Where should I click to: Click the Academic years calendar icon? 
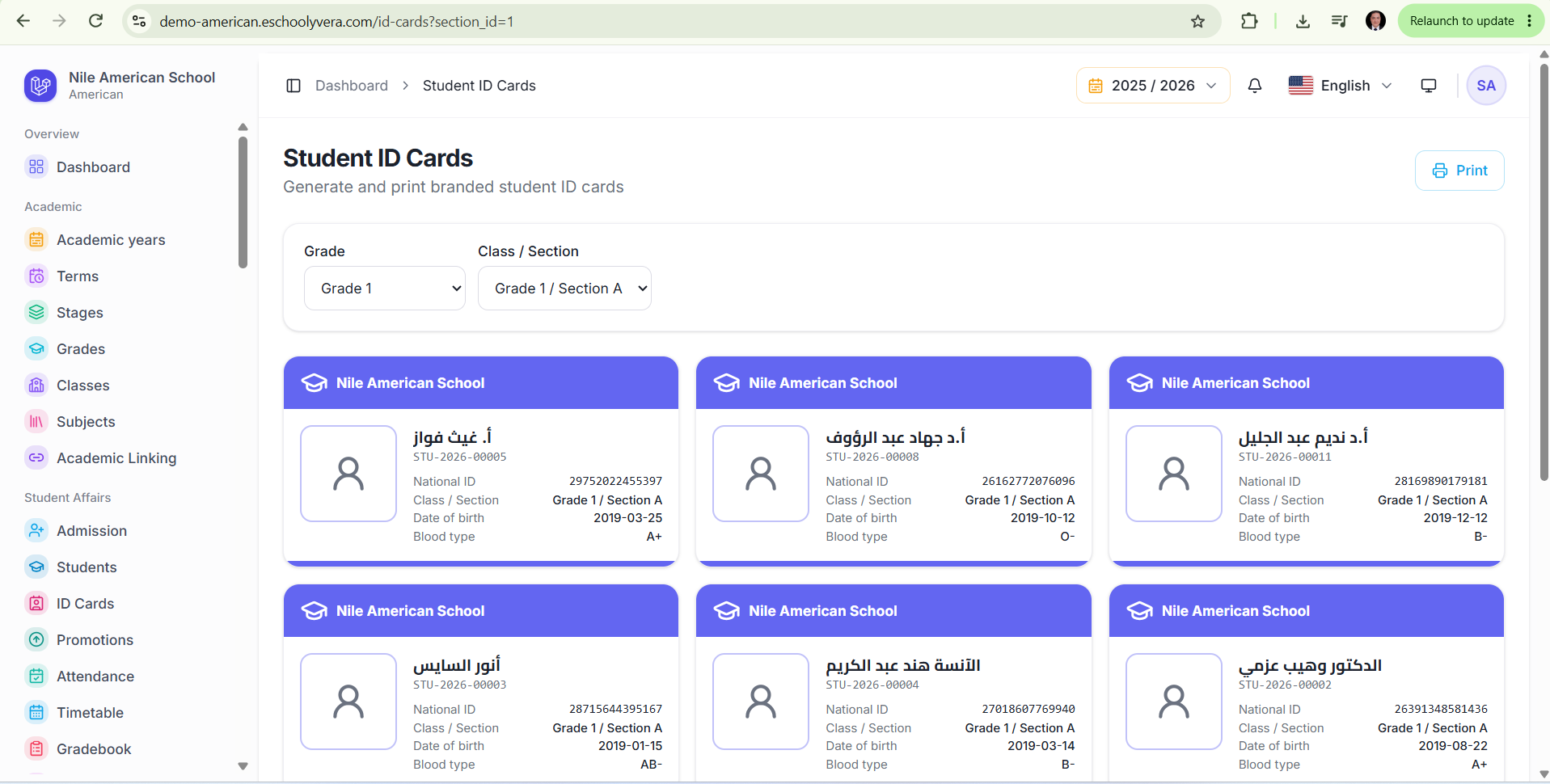(36, 240)
